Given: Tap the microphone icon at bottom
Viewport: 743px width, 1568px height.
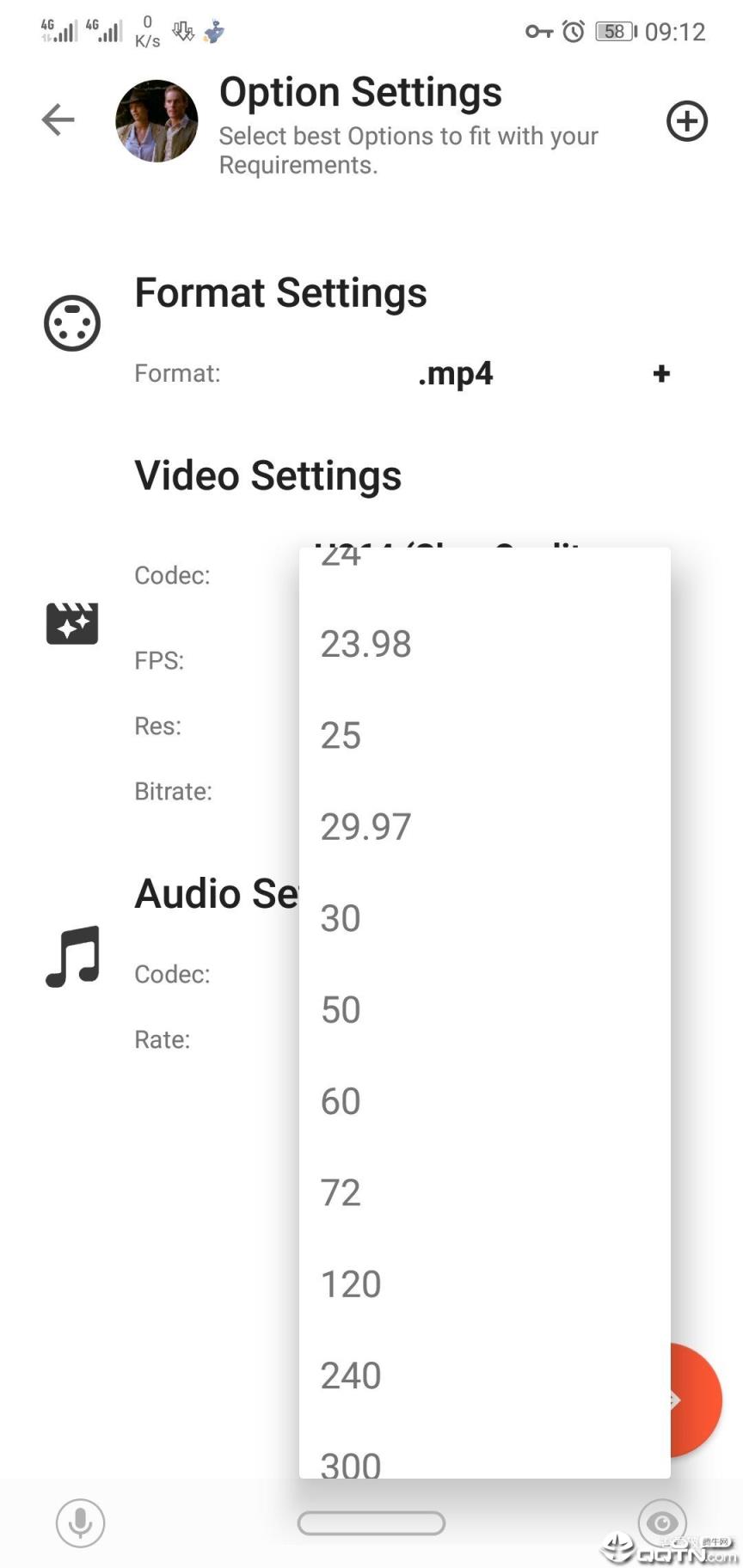Looking at the screenshot, I should point(81,1522).
